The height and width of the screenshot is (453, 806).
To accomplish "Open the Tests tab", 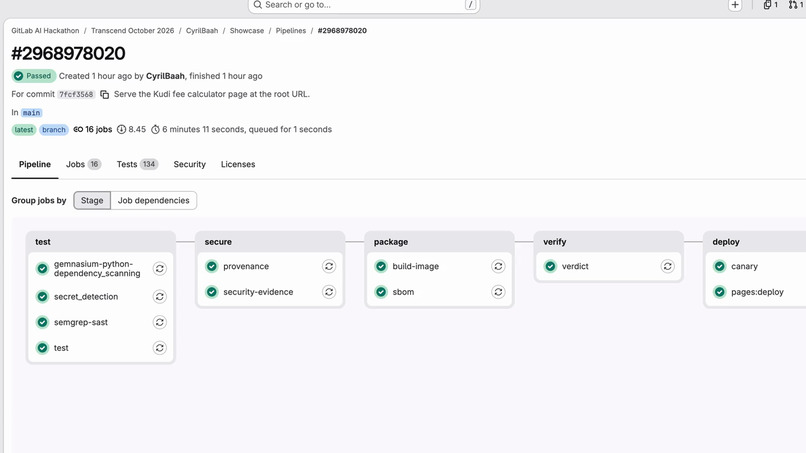I will [137, 165].
